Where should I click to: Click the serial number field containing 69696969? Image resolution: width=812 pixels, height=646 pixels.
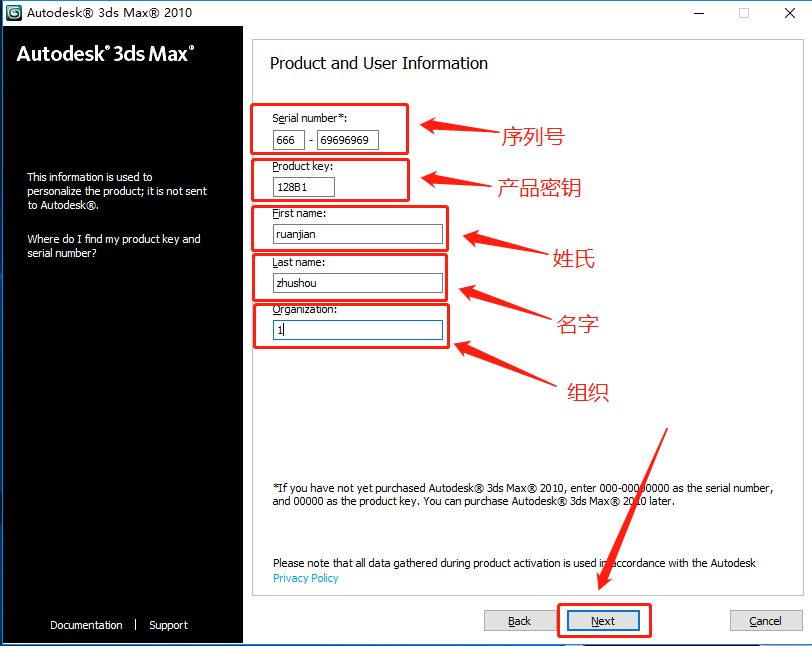[347, 140]
